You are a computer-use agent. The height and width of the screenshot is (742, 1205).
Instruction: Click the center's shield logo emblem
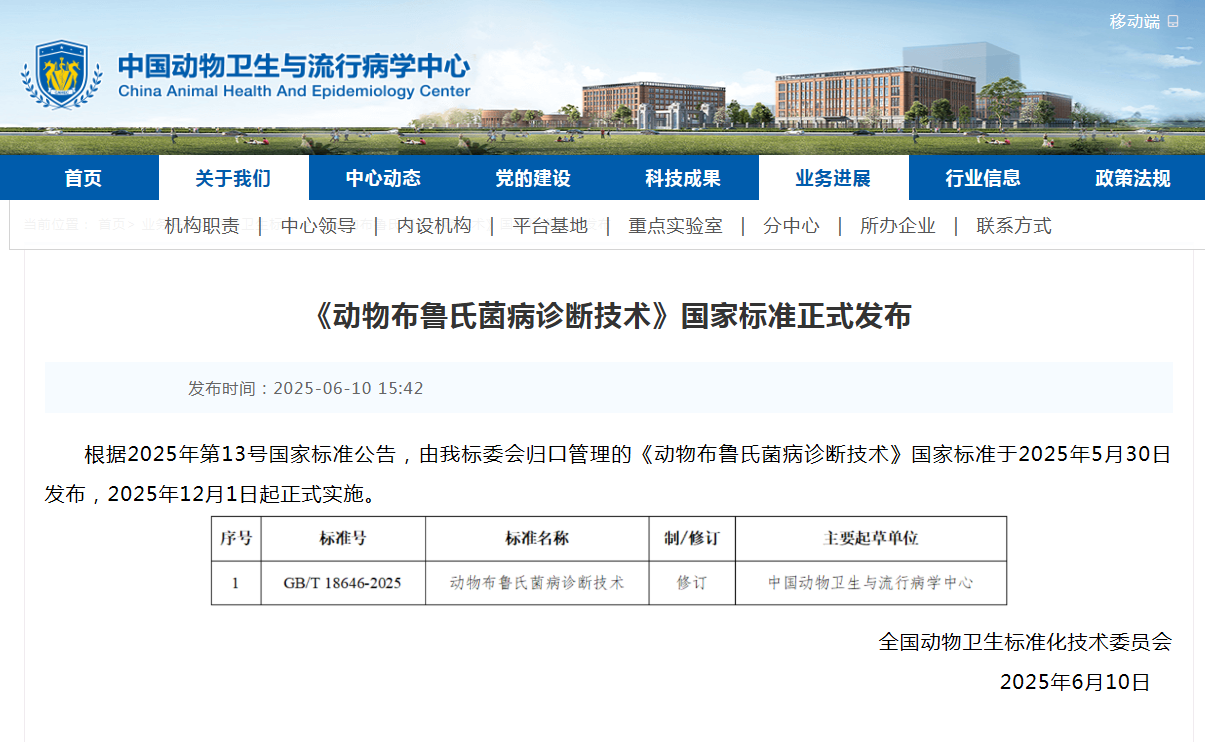pos(62,75)
